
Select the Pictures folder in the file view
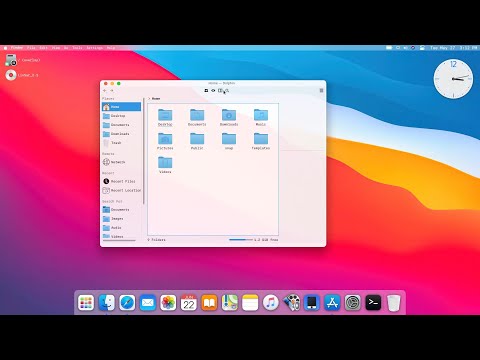[x=165, y=141]
